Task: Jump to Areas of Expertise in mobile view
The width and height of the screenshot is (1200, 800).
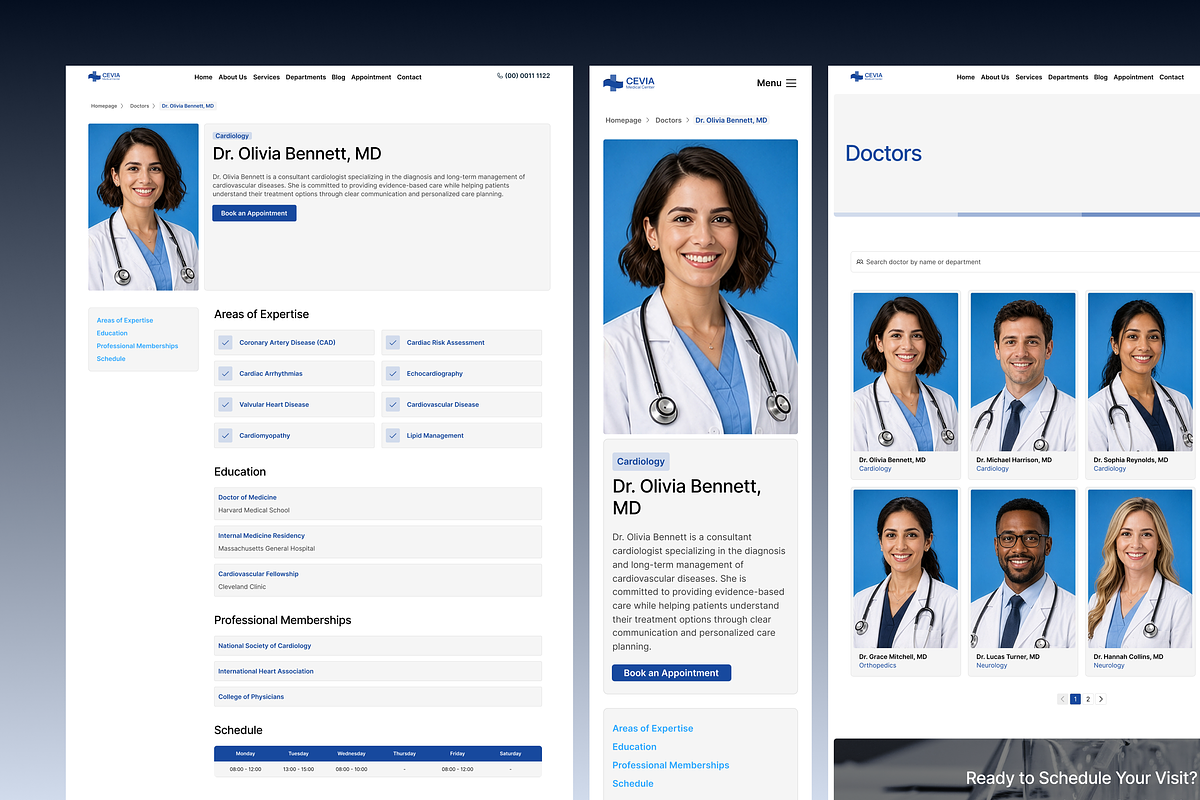Action: pyautogui.click(x=653, y=729)
